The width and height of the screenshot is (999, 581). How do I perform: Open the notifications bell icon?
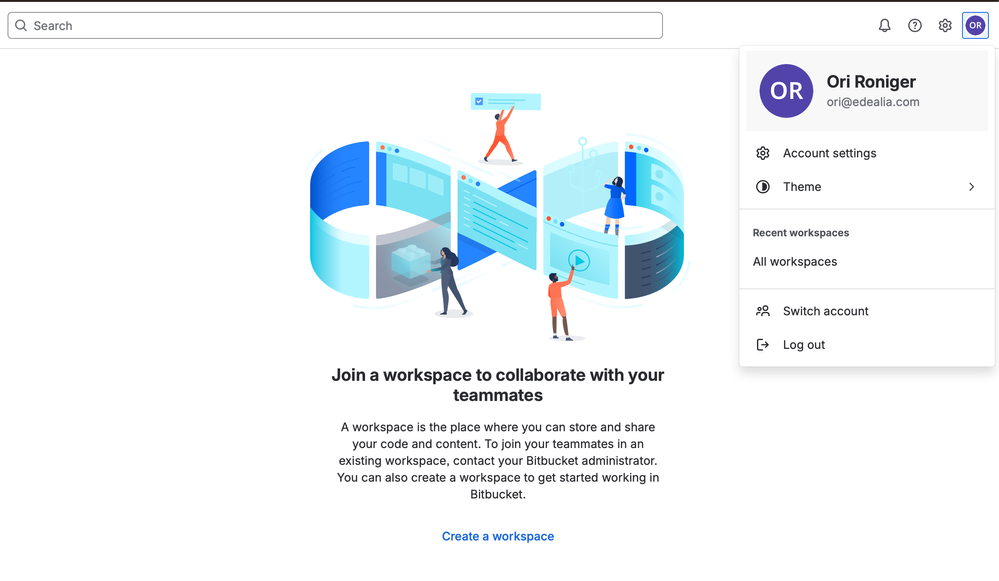click(884, 25)
